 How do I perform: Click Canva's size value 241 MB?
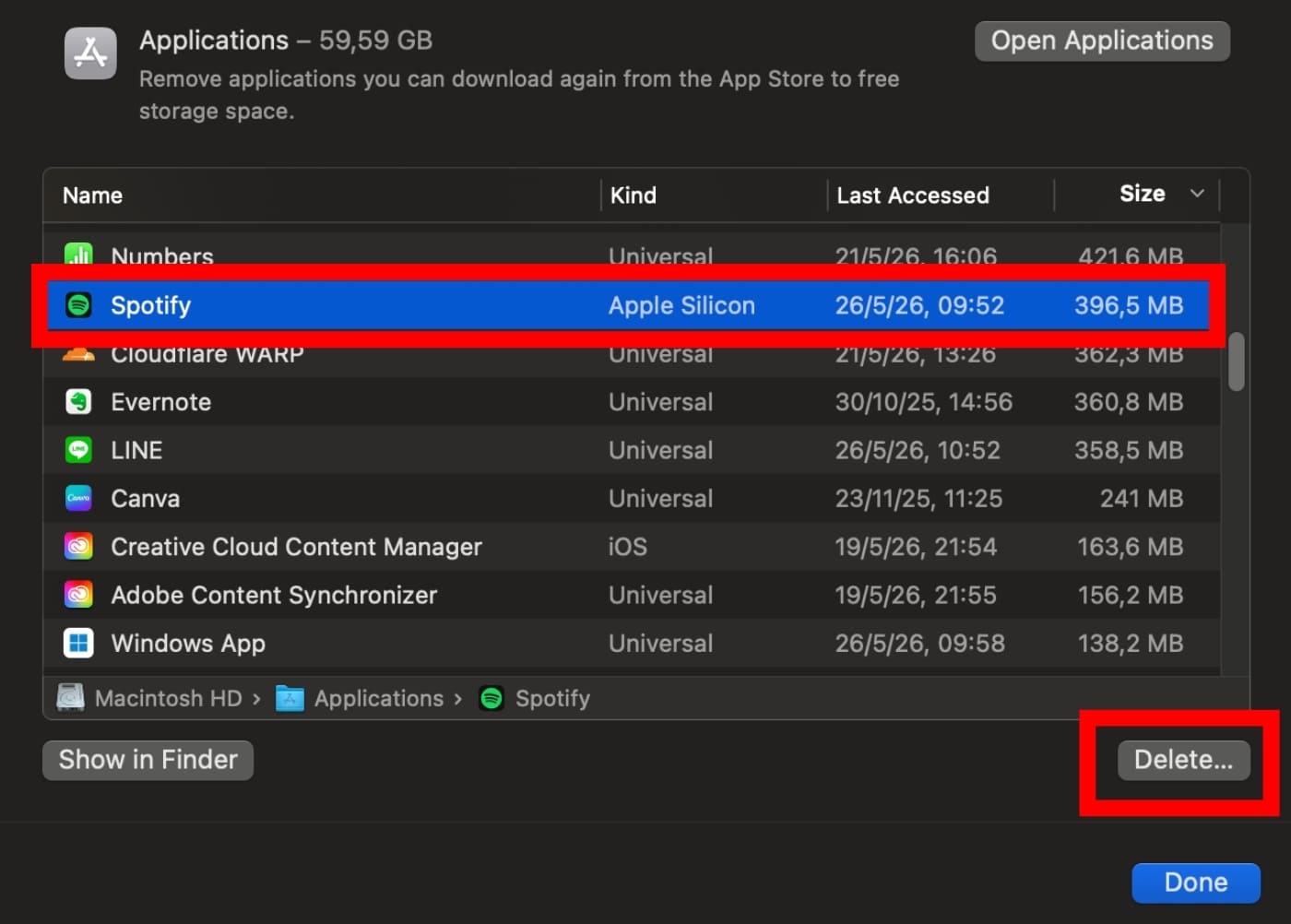(x=1142, y=498)
